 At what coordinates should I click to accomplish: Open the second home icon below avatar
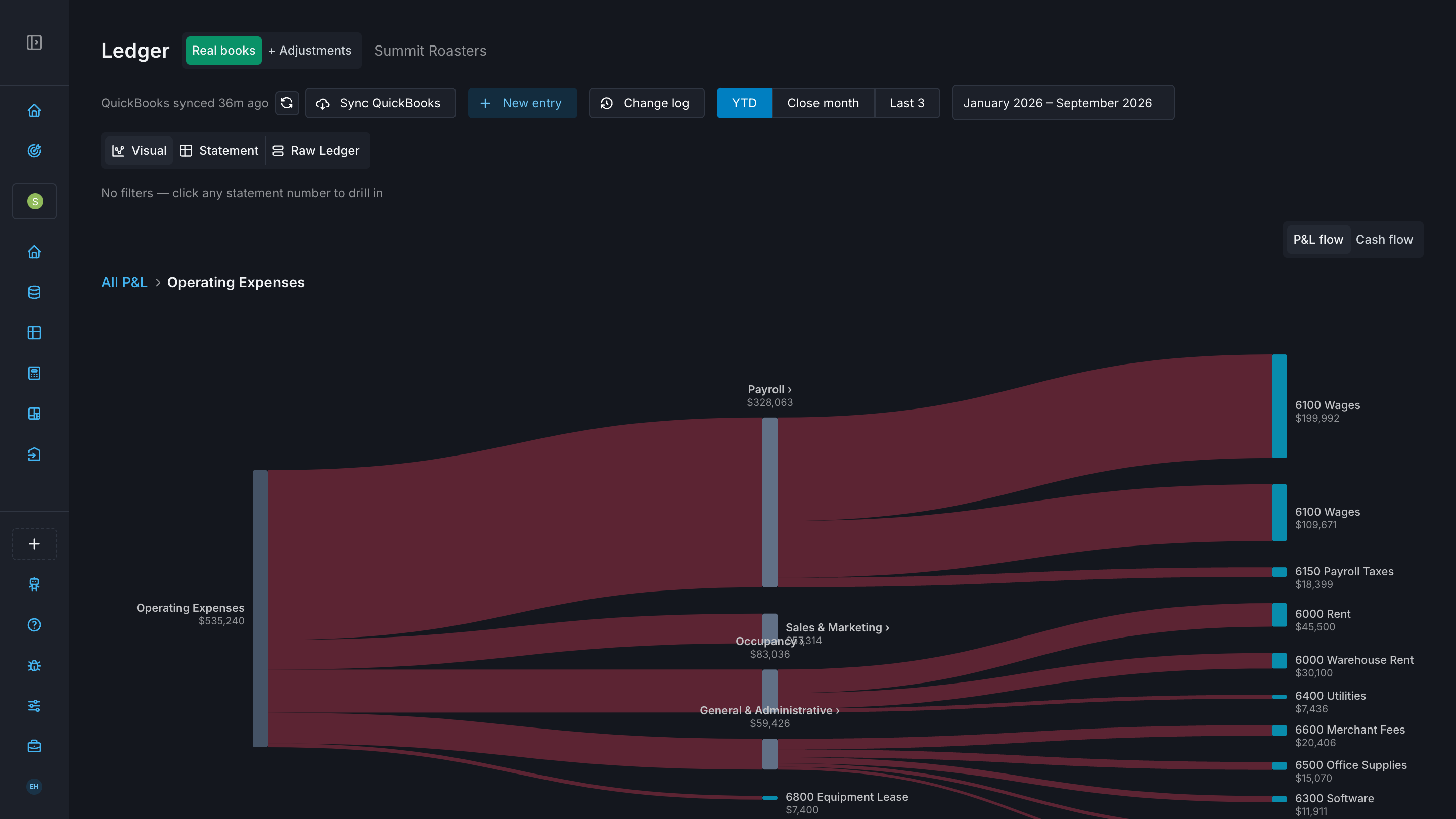[34, 252]
